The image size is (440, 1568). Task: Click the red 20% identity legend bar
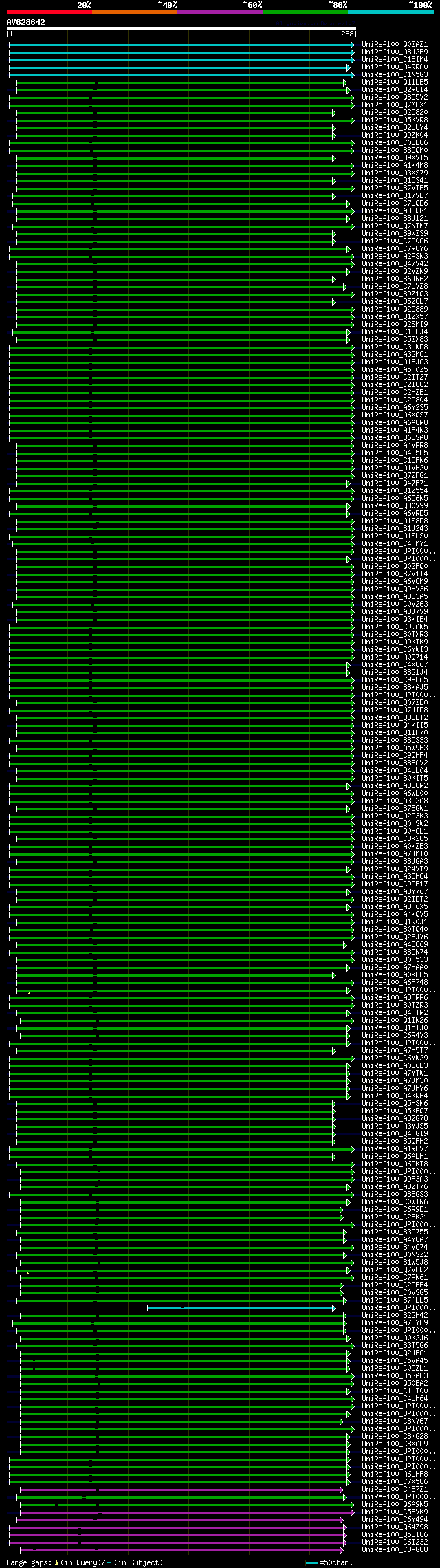(x=49, y=12)
